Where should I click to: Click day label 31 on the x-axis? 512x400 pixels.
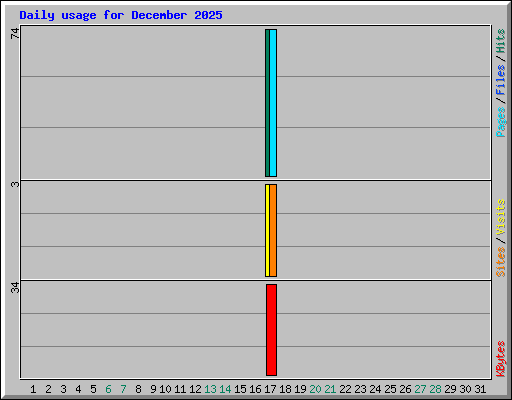(480, 389)
